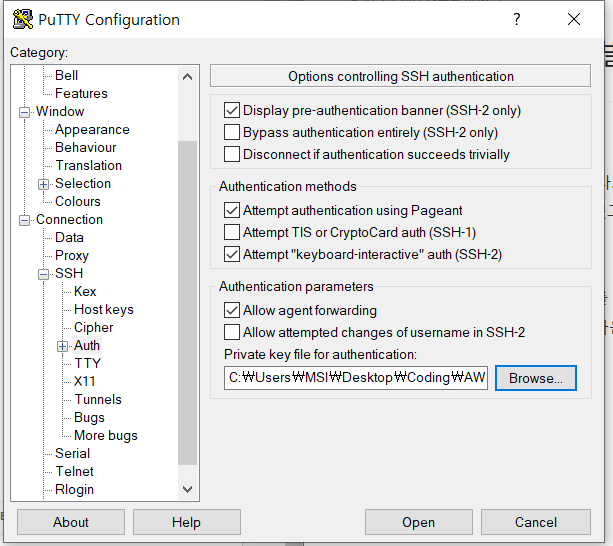Uncheck Attempt keyboard-interactive auth

pos(232,254)
